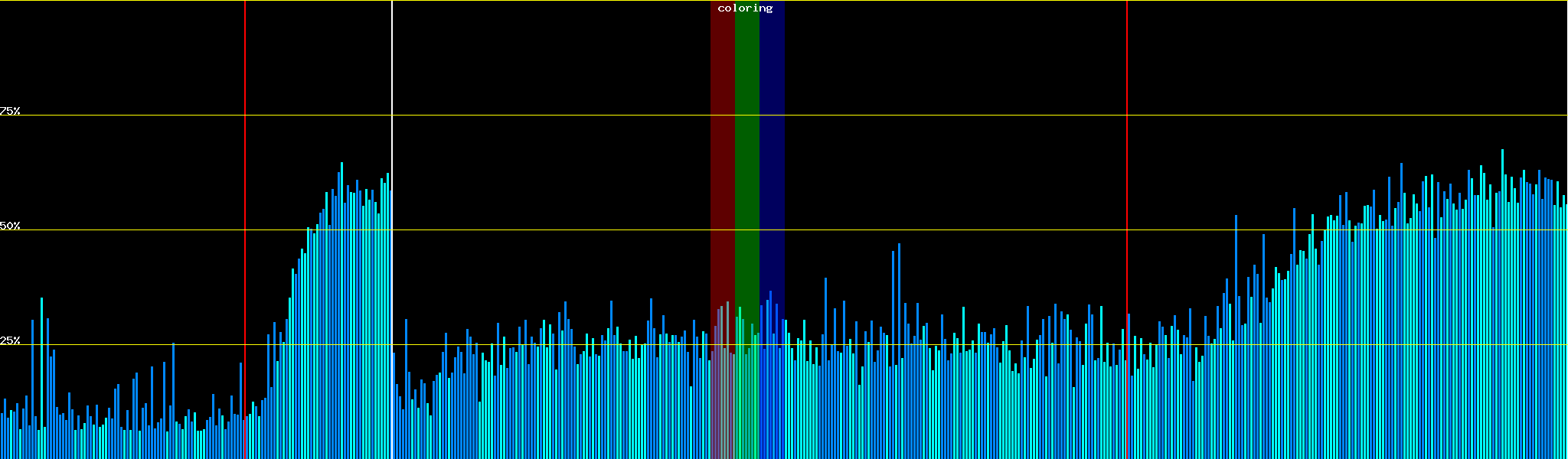Screen dimensions: 1568x459
Task: Click the 25% axis label
Action: click(x=10, y=340)
